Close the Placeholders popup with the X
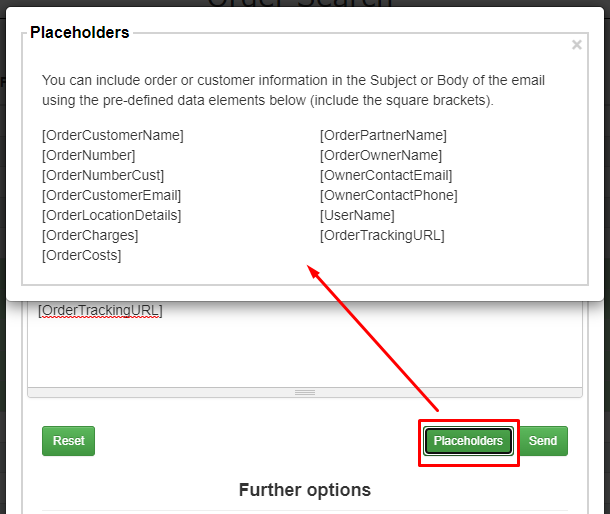Viewport: 610px width, 514px height. click(576, 45)
